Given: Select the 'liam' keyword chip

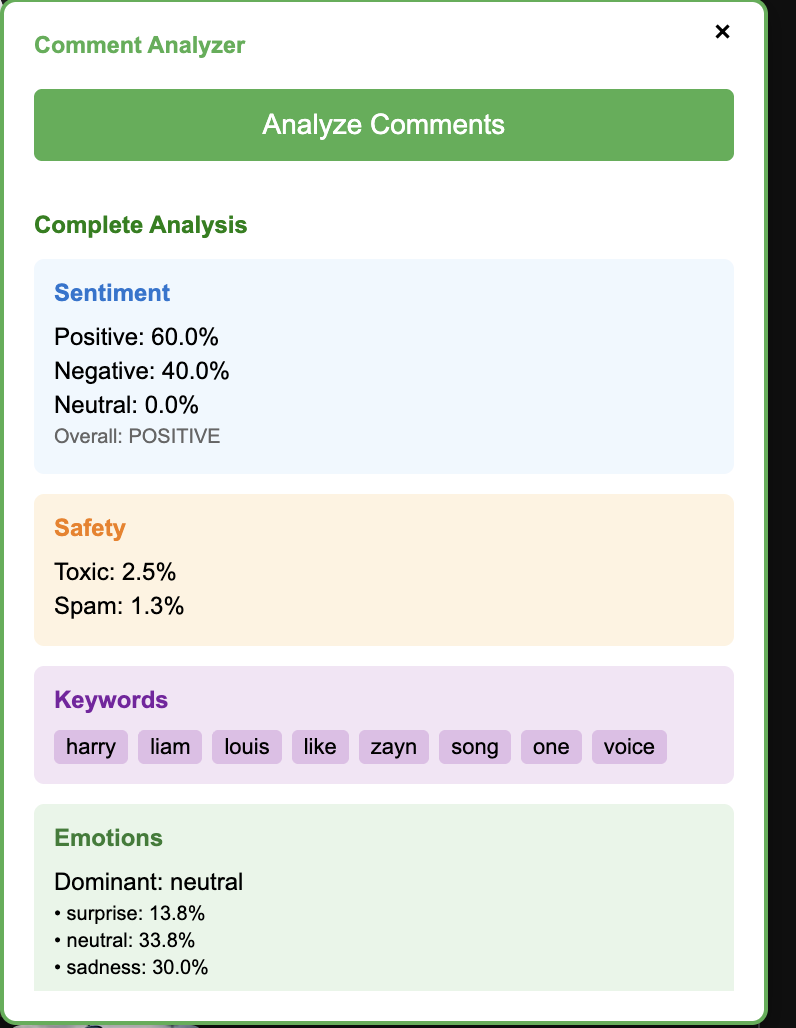Looking at the screenshot, I should [169, 746].
